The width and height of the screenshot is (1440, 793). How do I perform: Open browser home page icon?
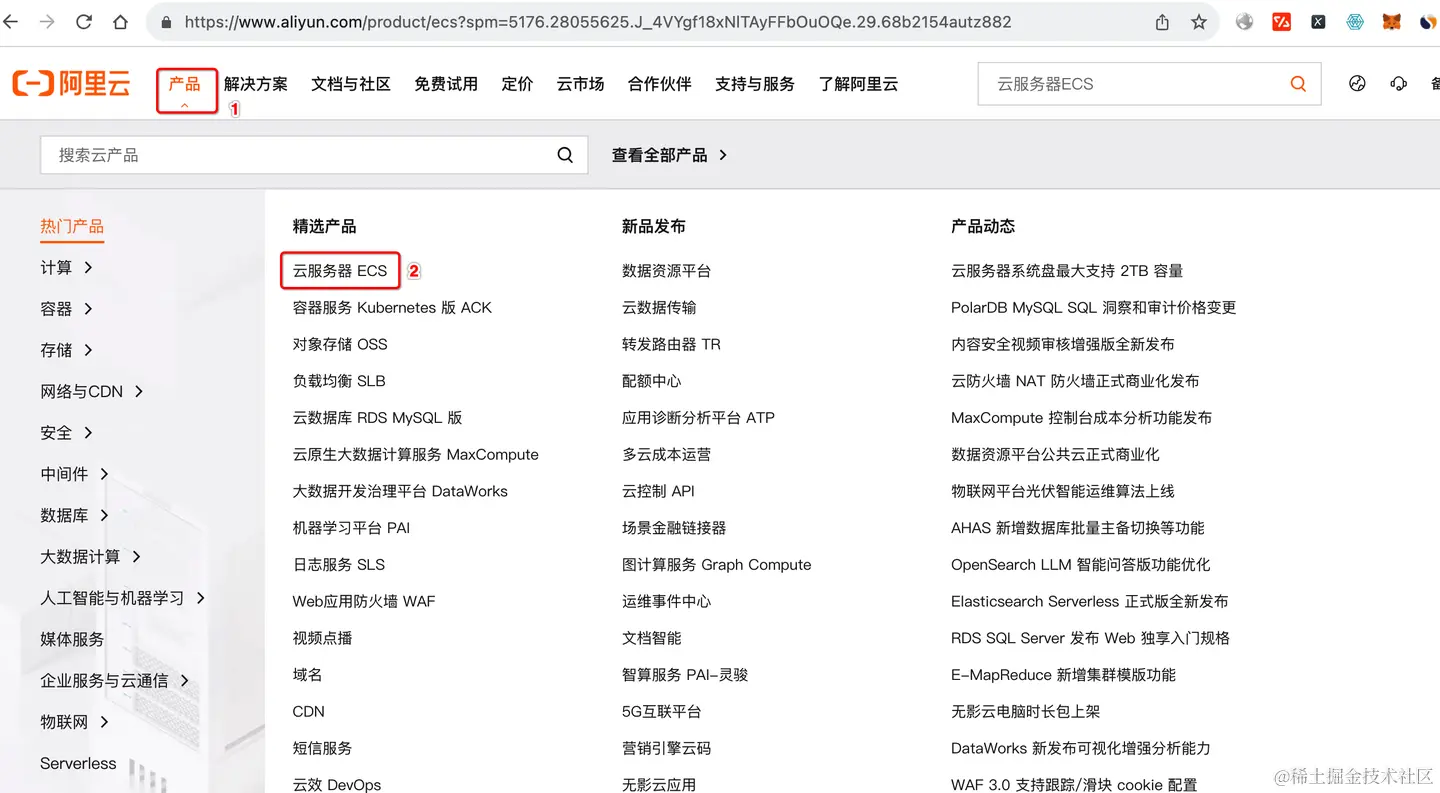point(120,22)
